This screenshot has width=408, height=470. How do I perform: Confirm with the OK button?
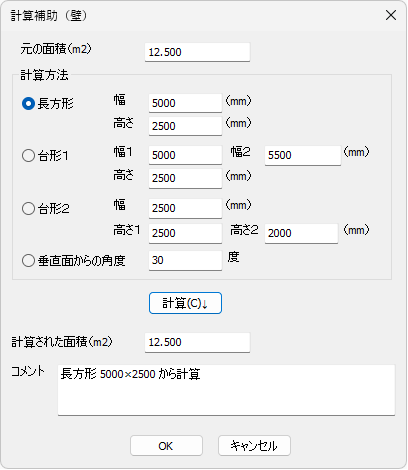click(x=166, y=445)
